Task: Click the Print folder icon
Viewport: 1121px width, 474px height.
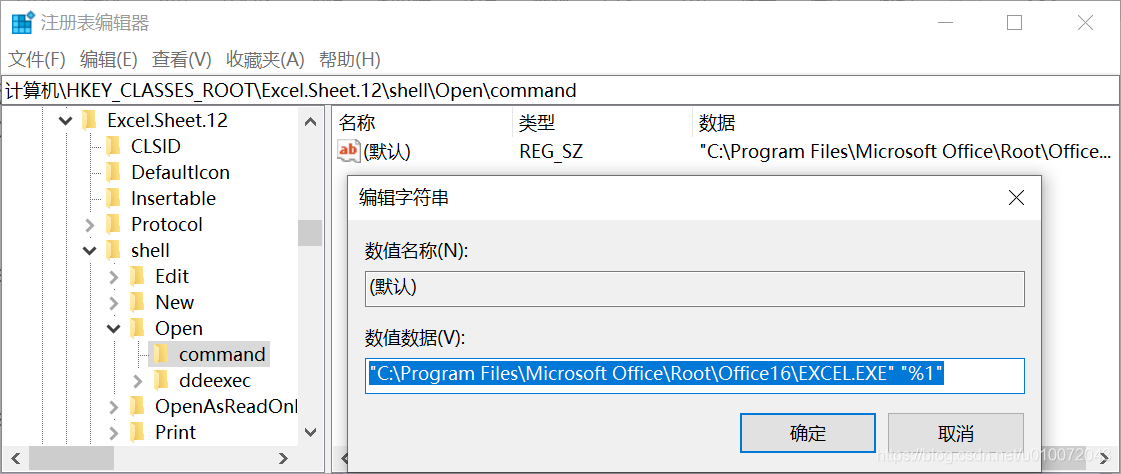Action: 138,432
